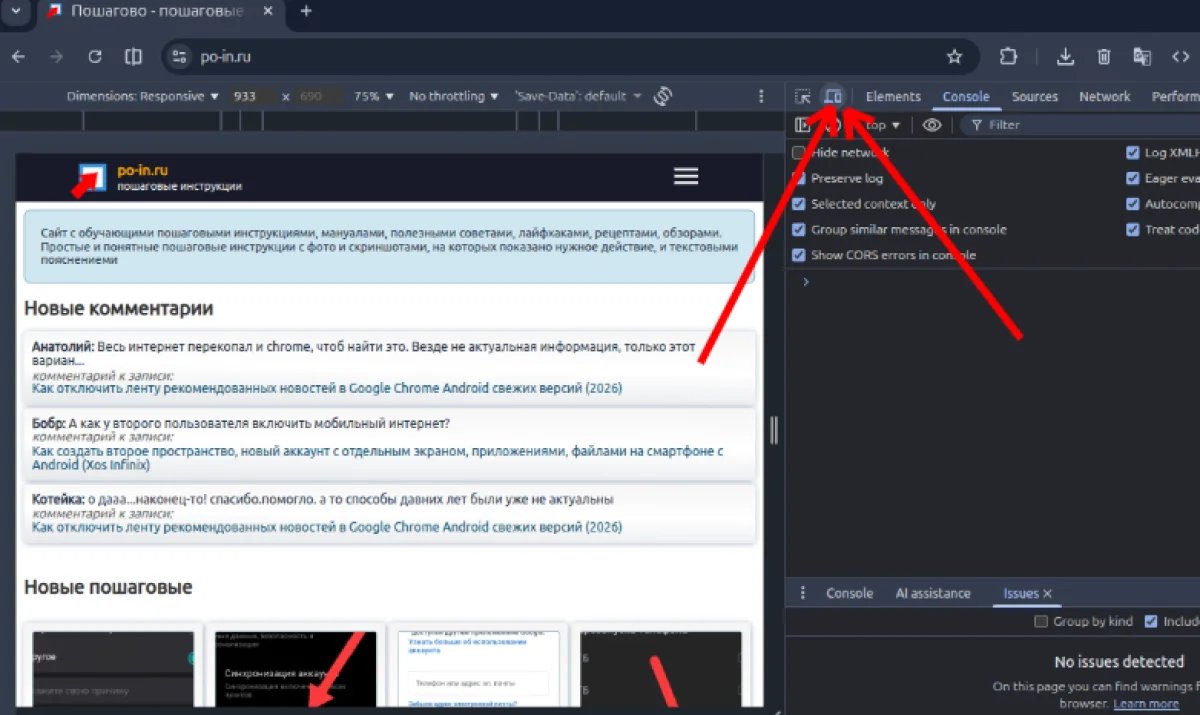This screenshot has height=715, width=1200.
Task: Open the hamburger menu on po-in.ru site
Action: [686, 176]
